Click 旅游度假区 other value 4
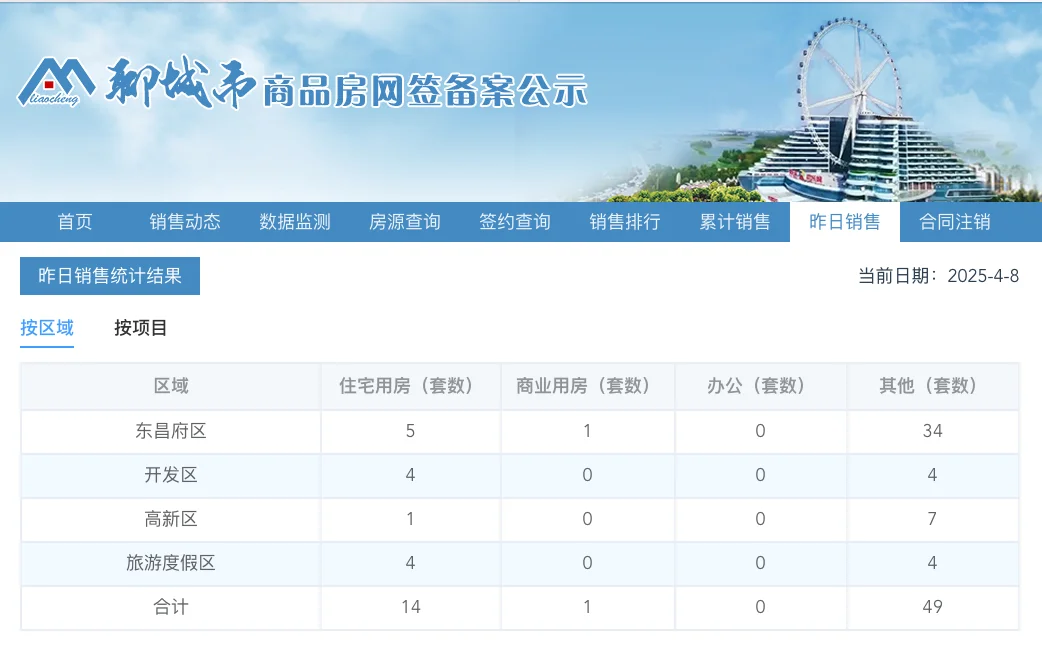This screenshot has height=646, width=1042. [x=932, y=563]
